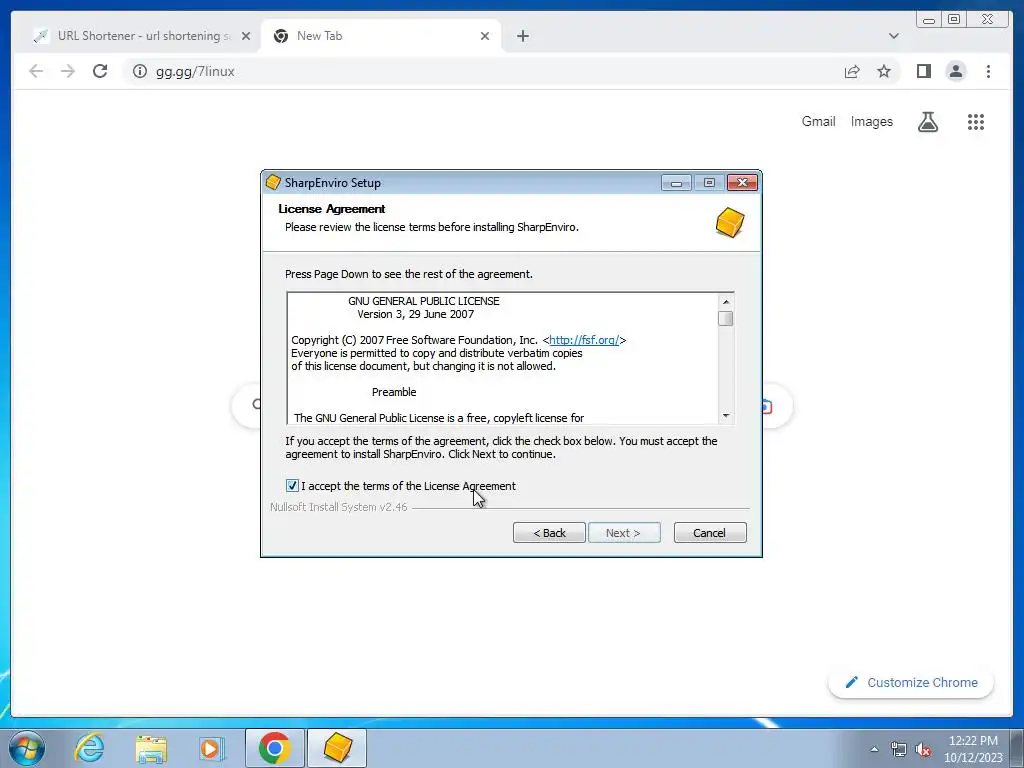Open network status tray icon
Viewport: 1024px width, 768px height.
pos(899,749)
